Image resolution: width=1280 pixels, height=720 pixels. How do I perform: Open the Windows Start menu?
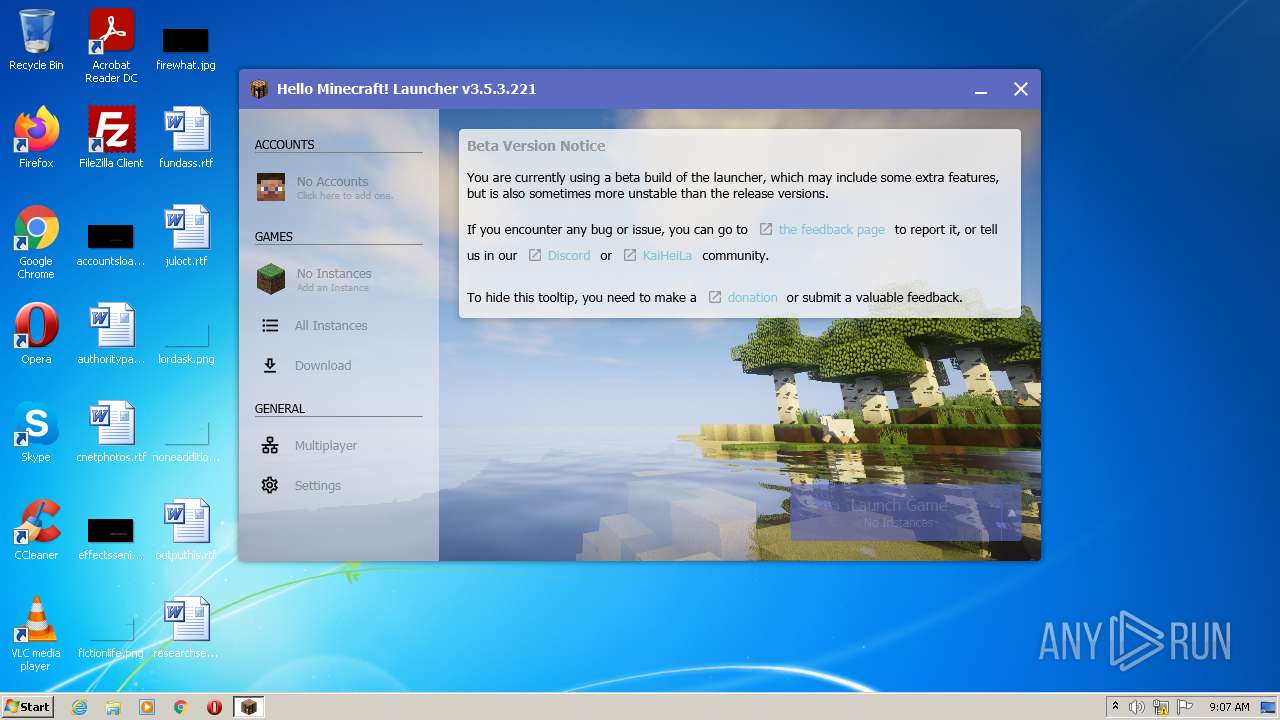click(28, 707)
